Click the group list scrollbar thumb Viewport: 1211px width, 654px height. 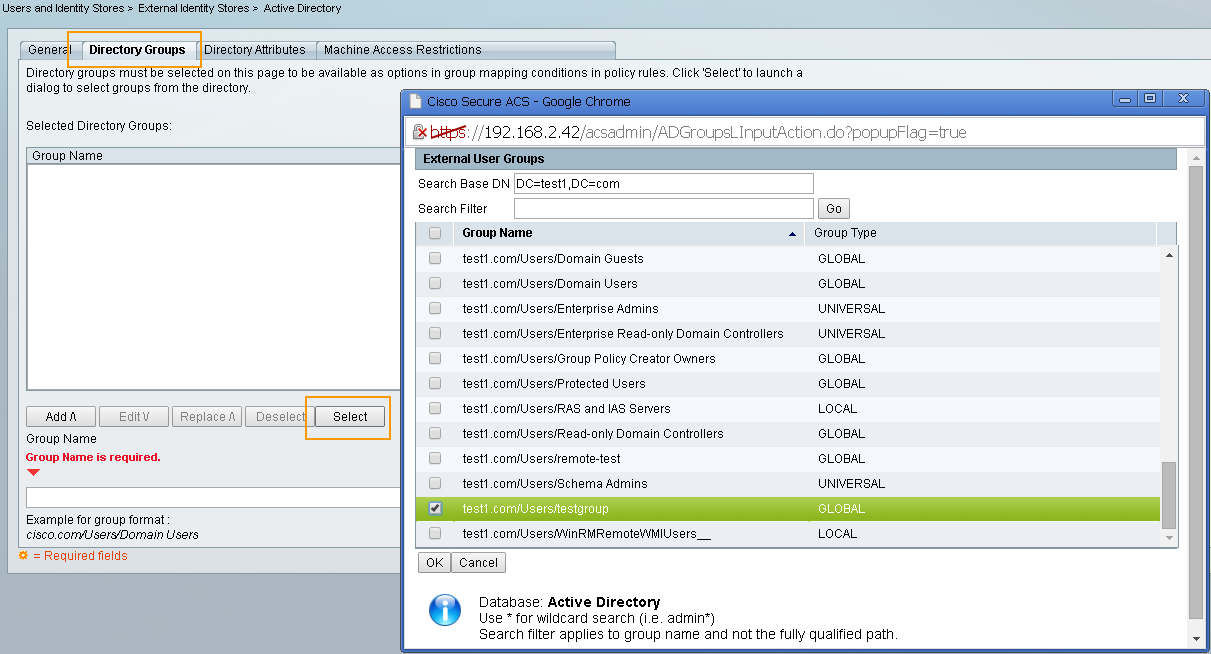tap(1168, 496)
